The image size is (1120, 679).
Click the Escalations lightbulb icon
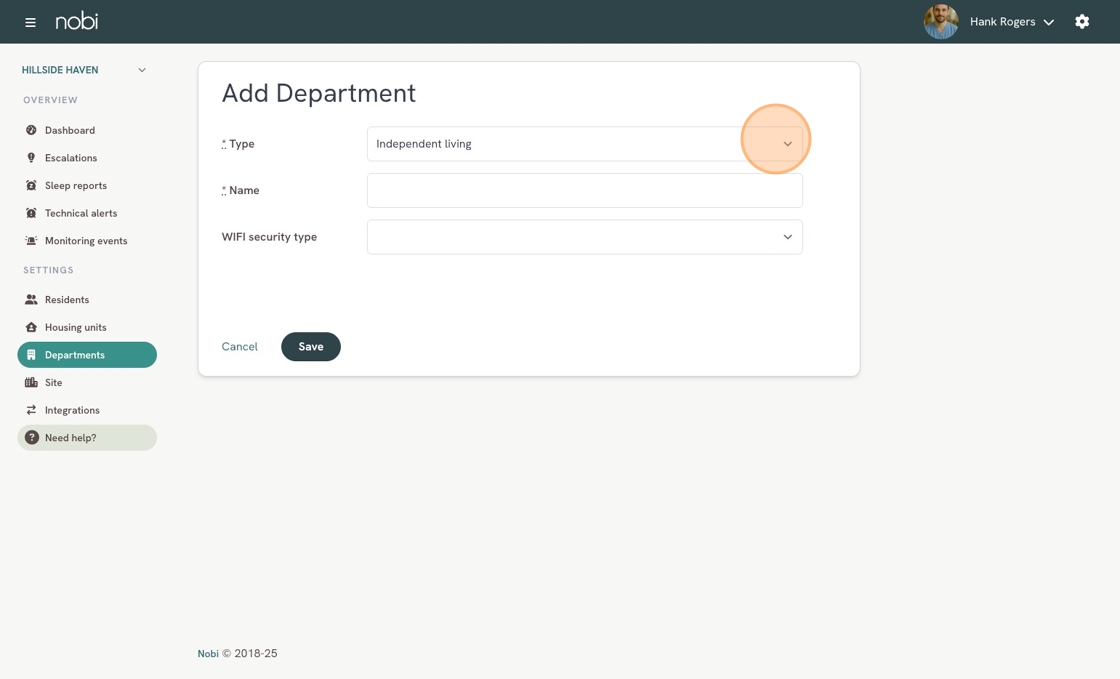tap(31, 158)
